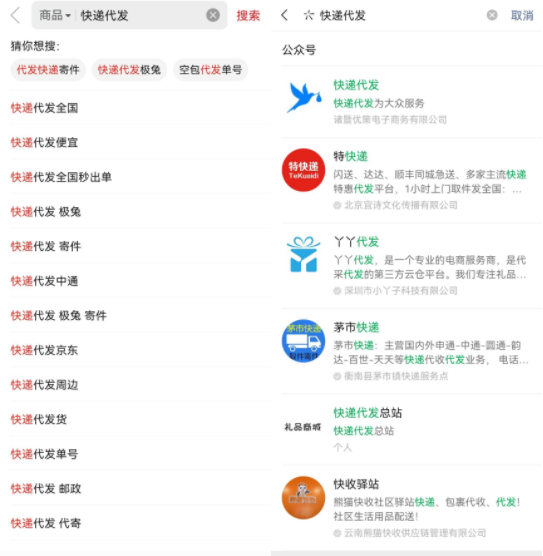The width and height of the screenshot is (543, 556).
Task: Open the 快递代发总站 account title
Action: pyautogui.click(x=368, y=413)
